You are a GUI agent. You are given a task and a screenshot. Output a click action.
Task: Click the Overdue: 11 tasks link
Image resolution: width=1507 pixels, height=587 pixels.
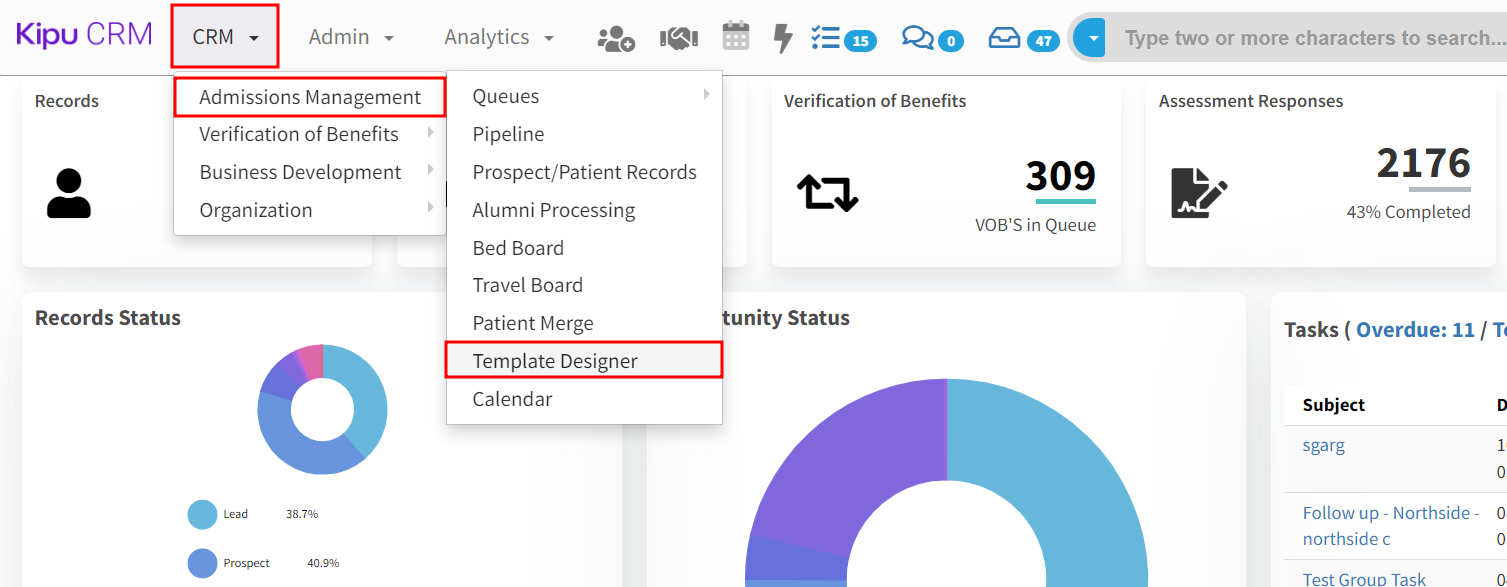(1415, 330)
